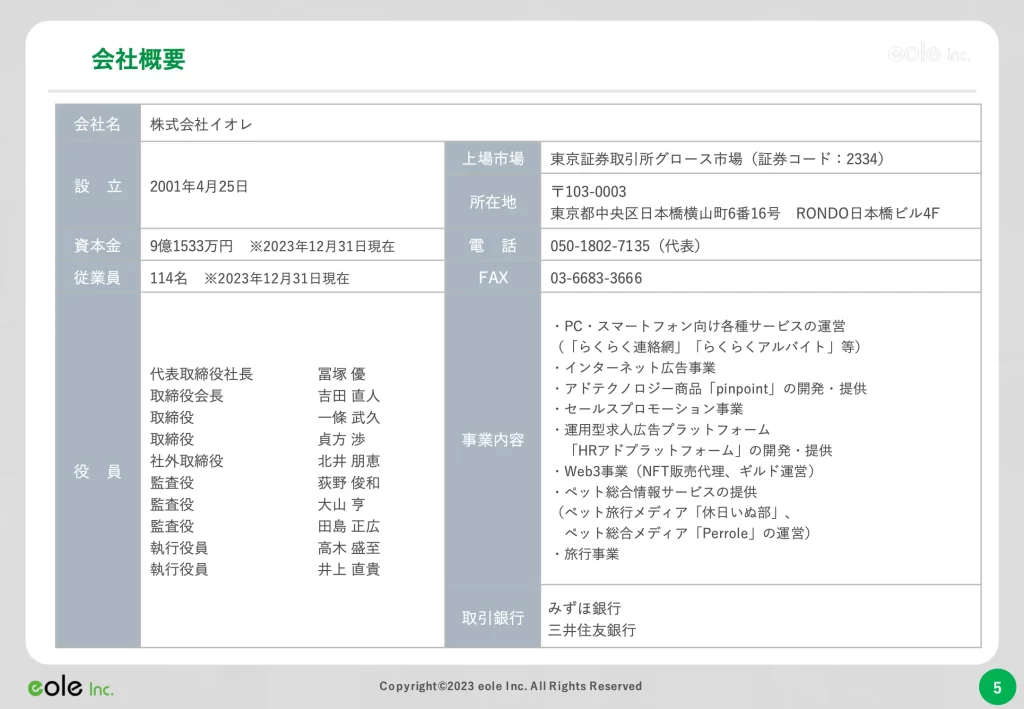Click the phone number 050-1802-7135

point(613,246)
